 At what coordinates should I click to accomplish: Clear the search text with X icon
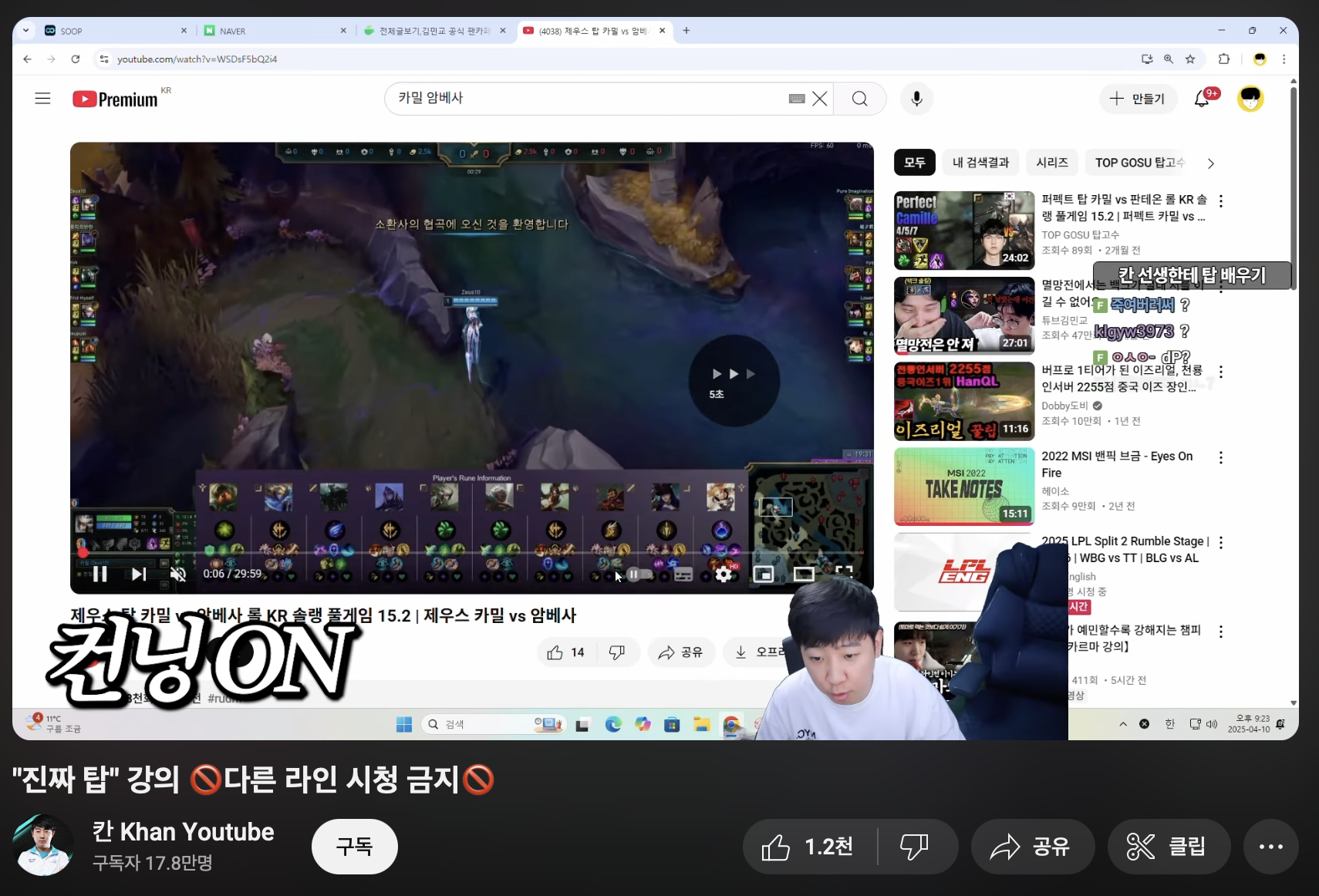819,99
